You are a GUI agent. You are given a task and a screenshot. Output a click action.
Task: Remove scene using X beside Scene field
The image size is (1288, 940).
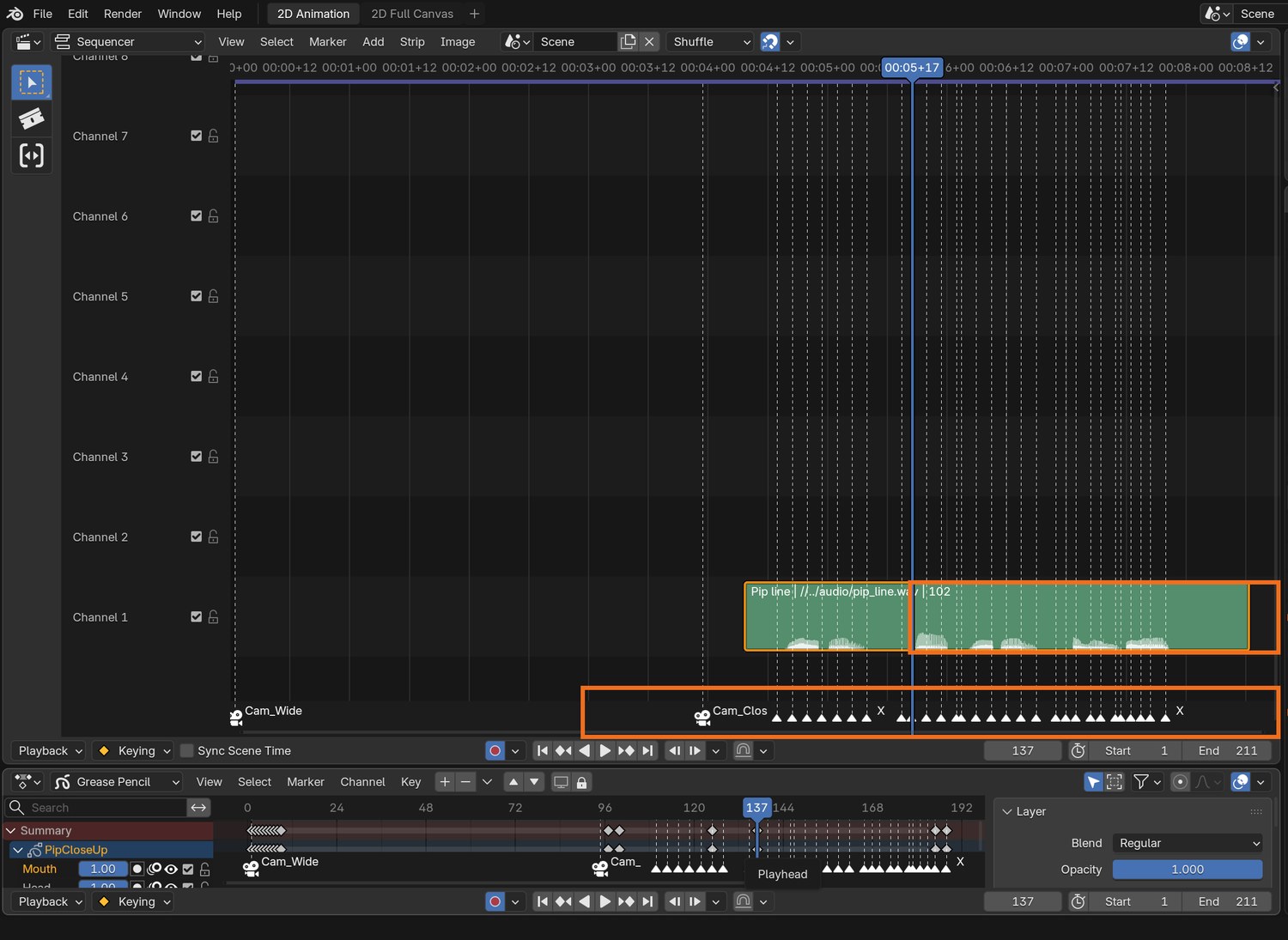650,41
